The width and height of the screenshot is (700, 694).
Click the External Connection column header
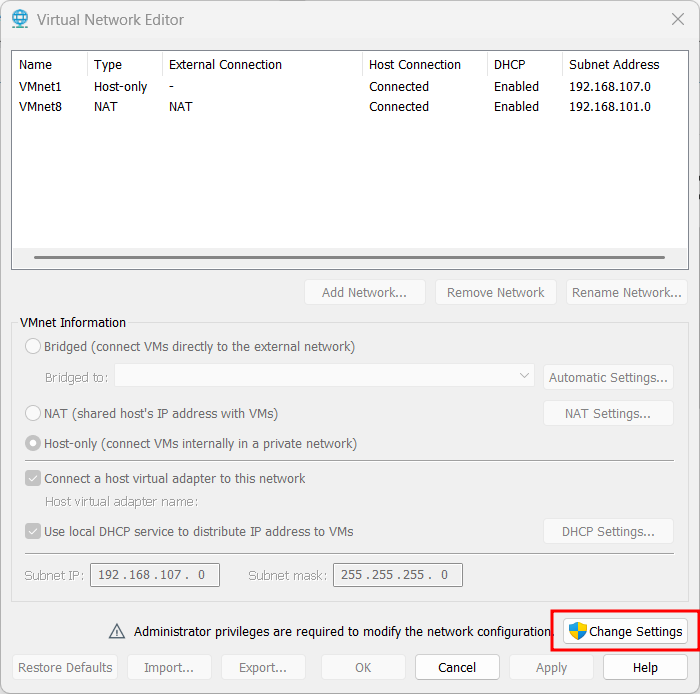tap(262, 65)
